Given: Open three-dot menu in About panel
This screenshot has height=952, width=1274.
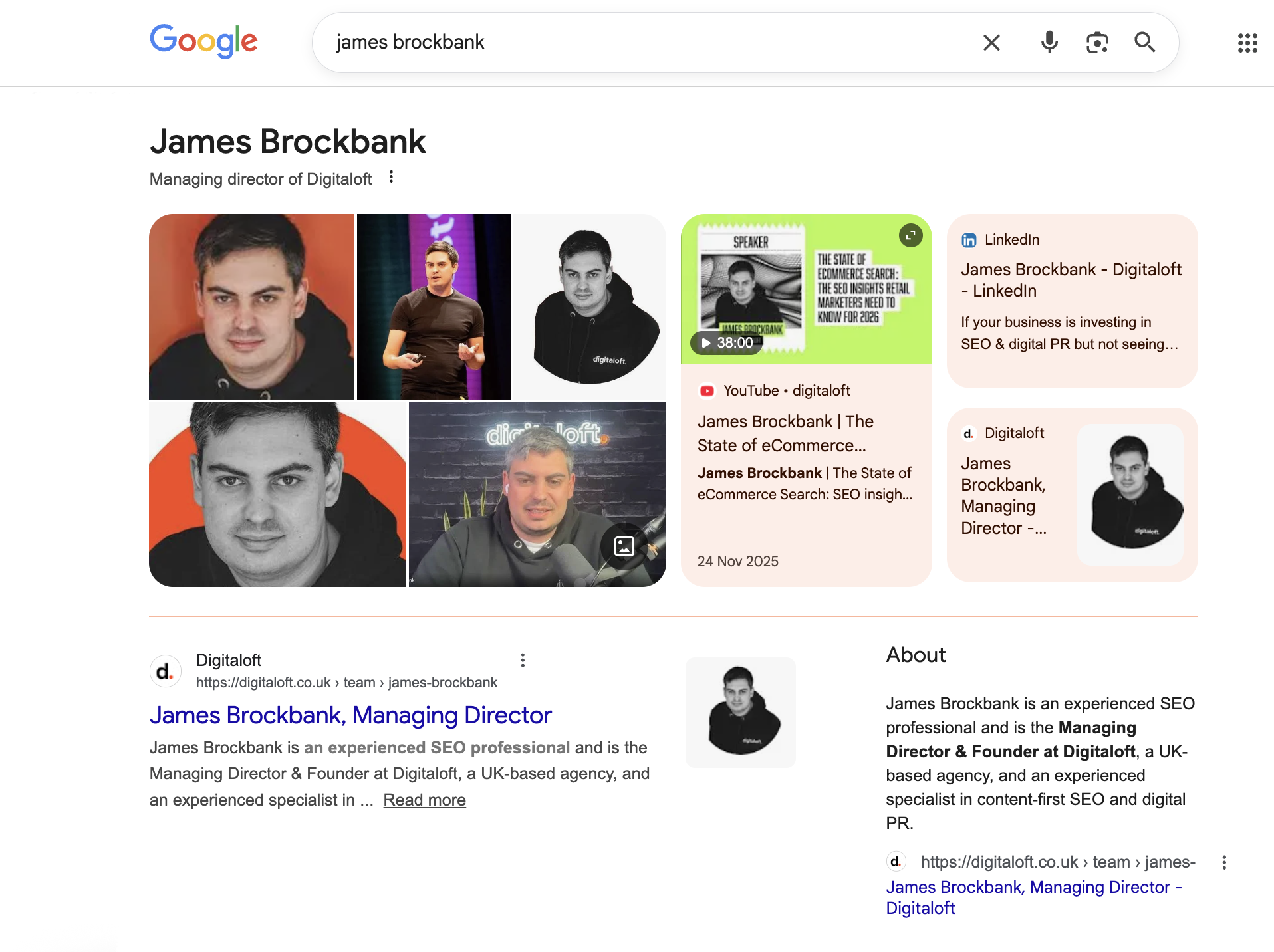Looking at the screenshot, I should (1224, 862).
